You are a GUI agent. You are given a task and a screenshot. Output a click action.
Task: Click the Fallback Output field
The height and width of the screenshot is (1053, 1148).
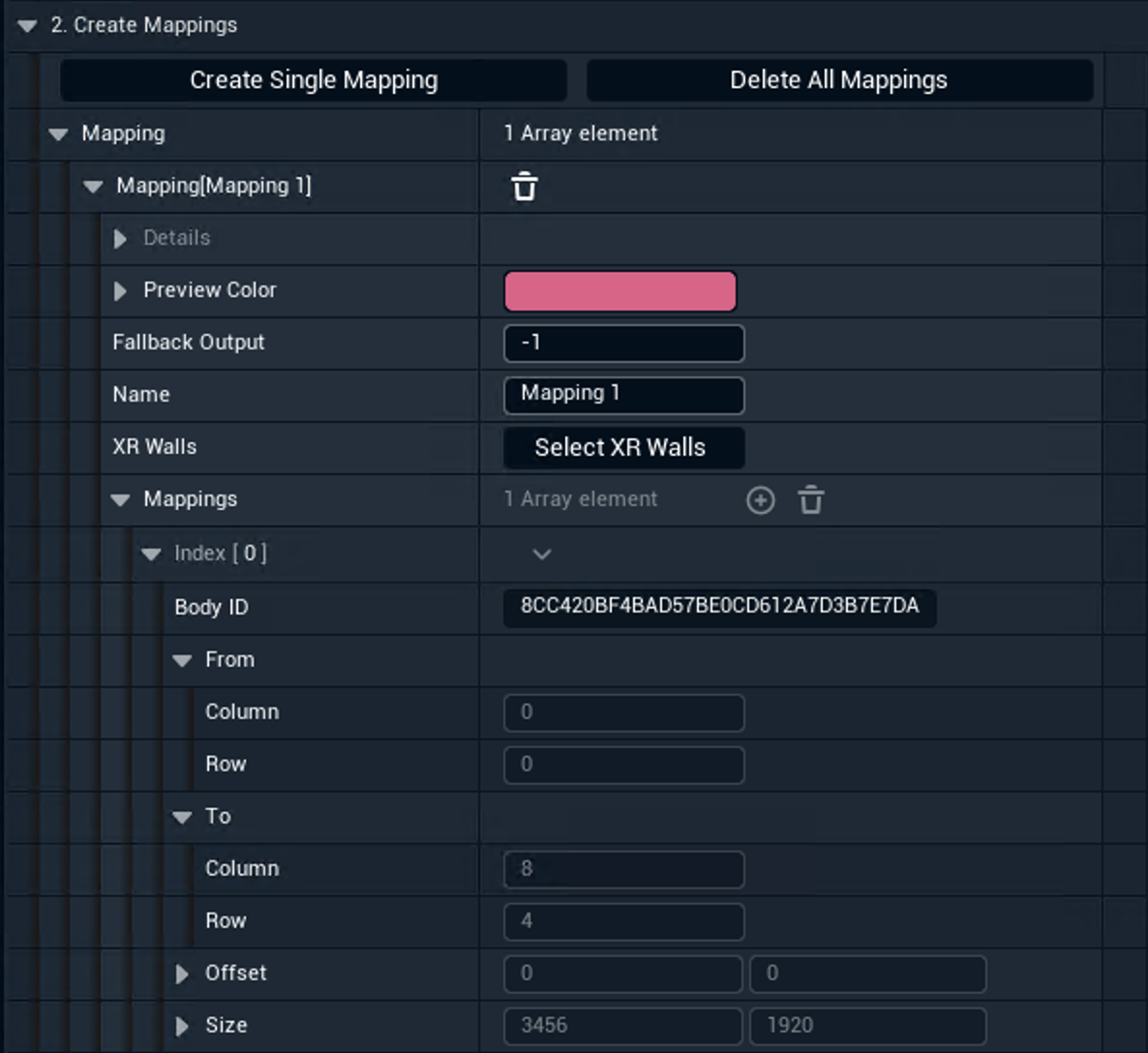tap(623, 344)
